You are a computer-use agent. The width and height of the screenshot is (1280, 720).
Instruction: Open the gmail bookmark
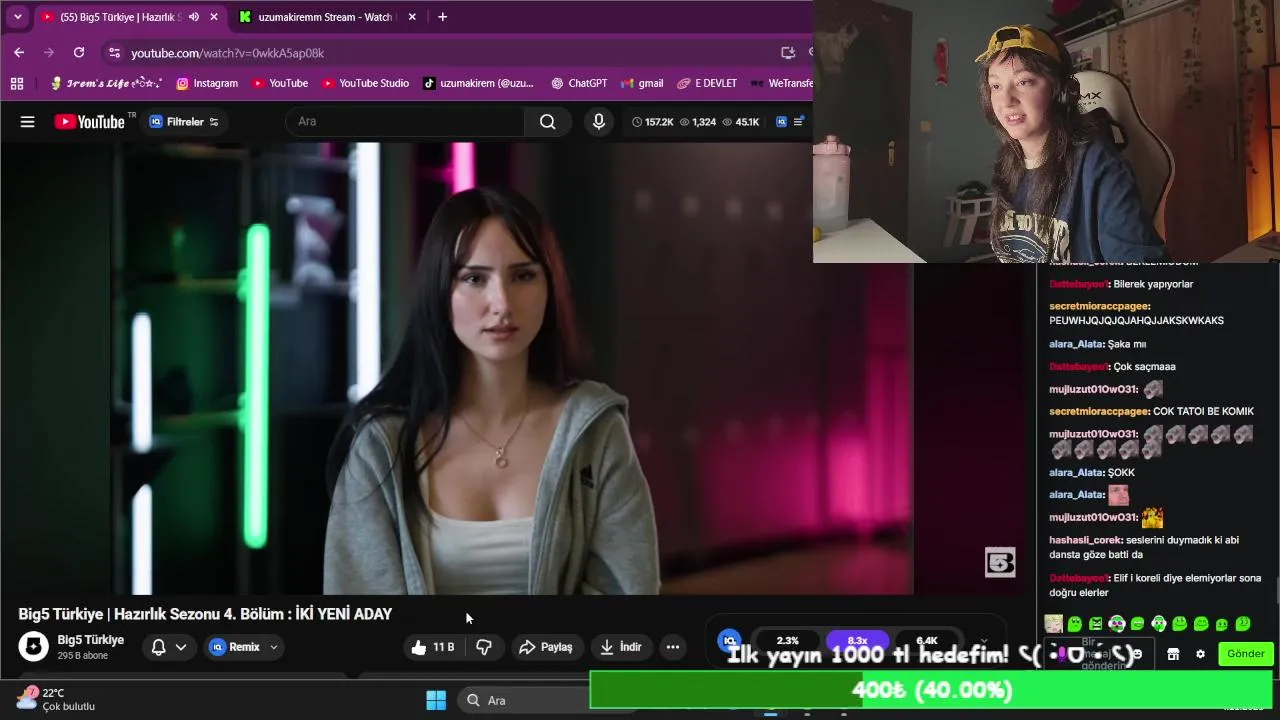(x=642, y=83)
